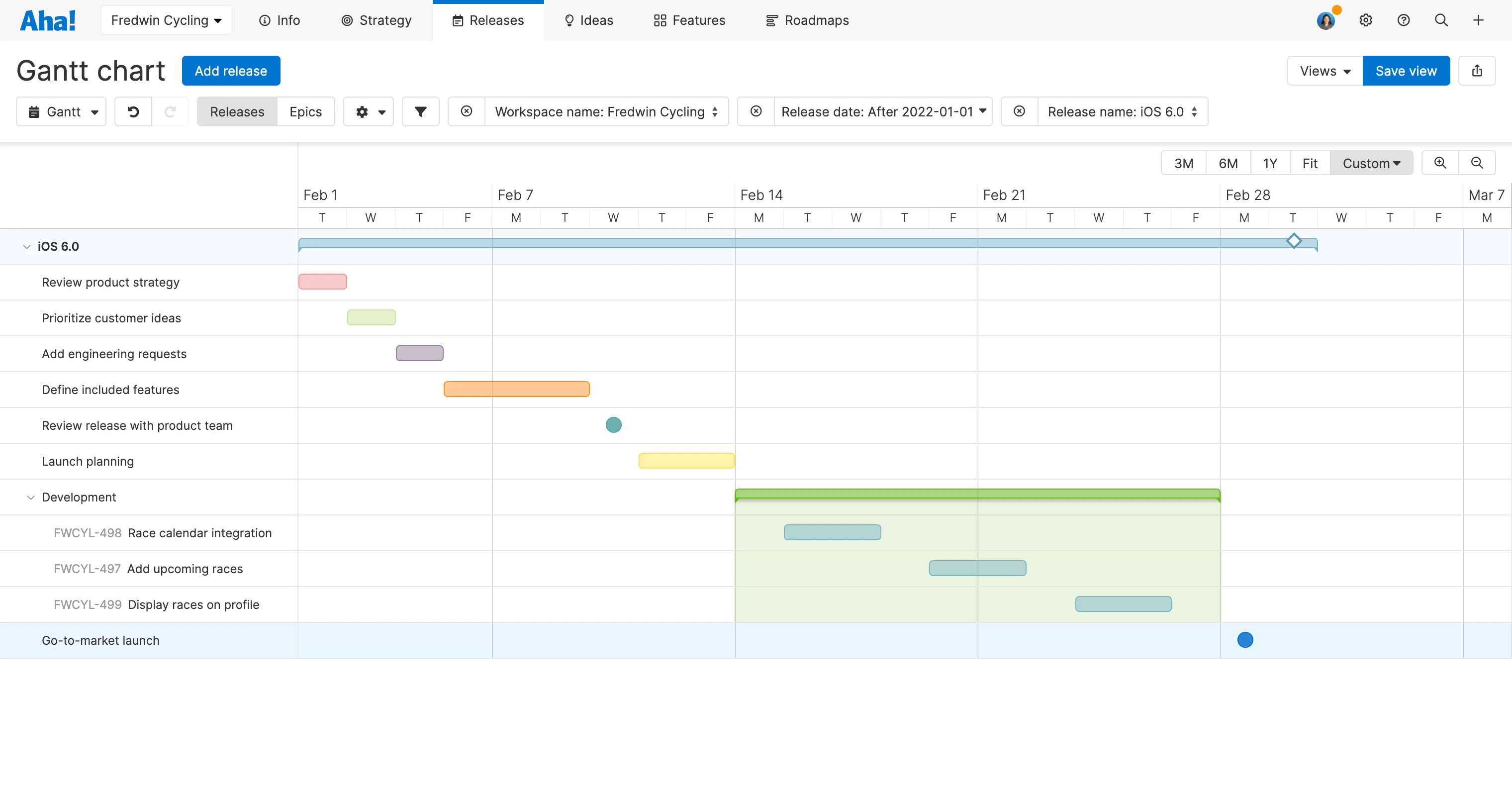
Task: Remove the Release name filter
Action: (x=1020, y=111)
